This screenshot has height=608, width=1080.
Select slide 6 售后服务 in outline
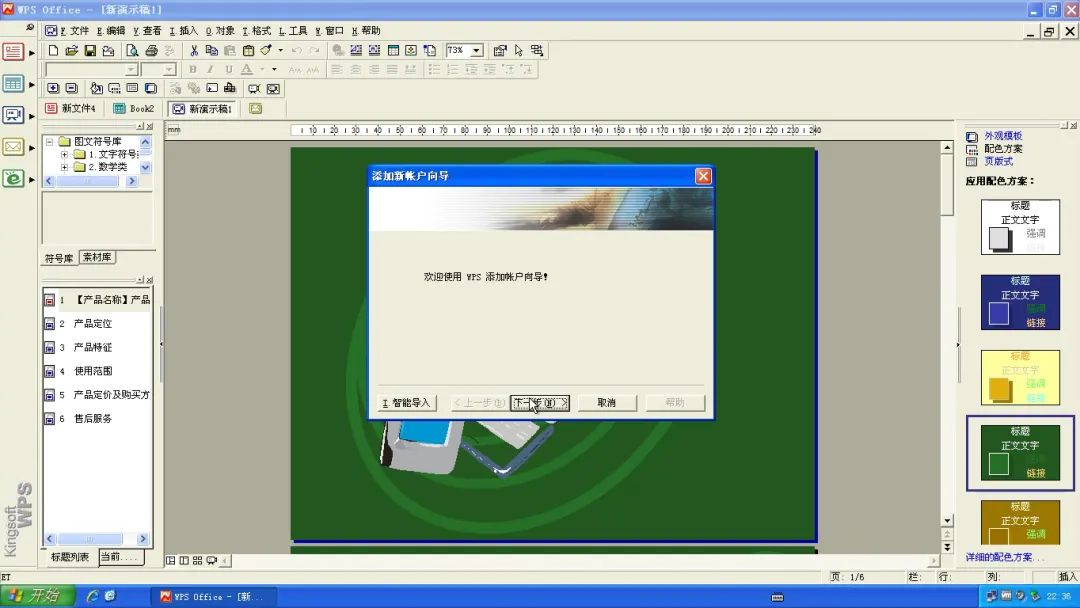click(x=92, y=419)
